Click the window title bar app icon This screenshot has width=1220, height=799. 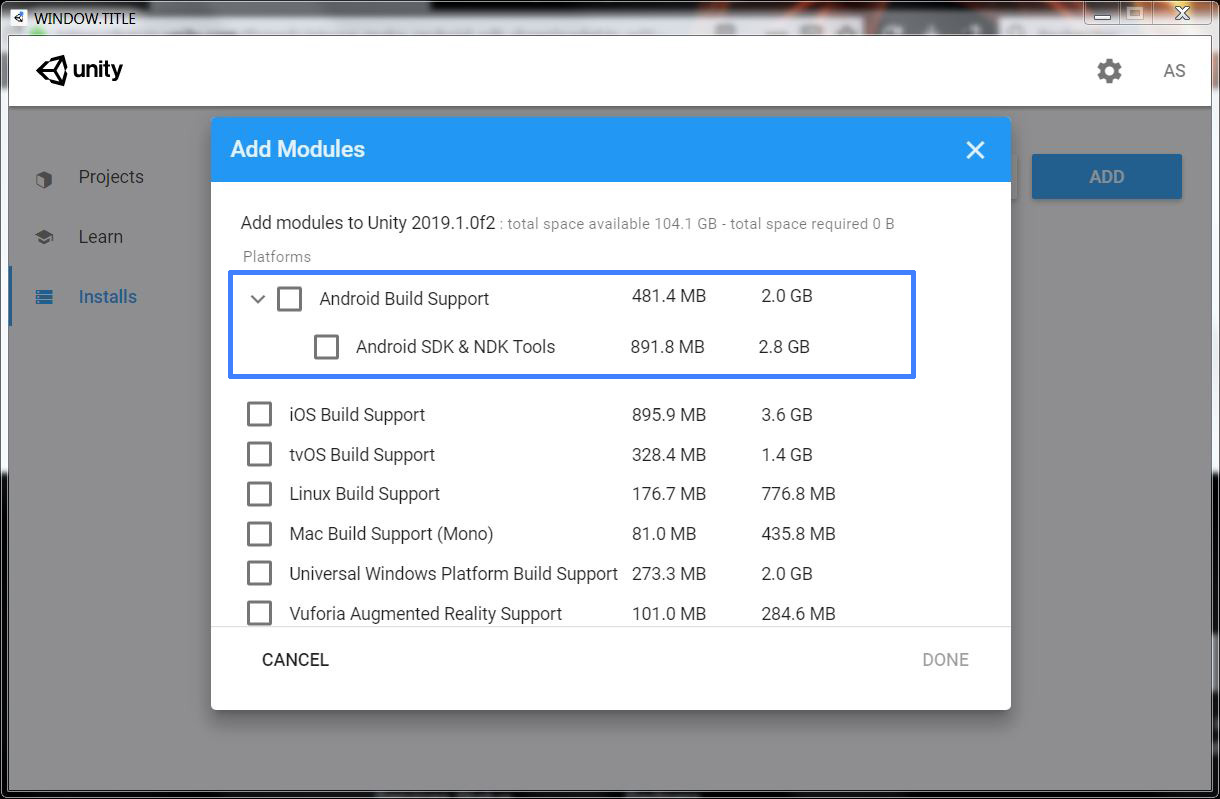click(x=18, y=16)
